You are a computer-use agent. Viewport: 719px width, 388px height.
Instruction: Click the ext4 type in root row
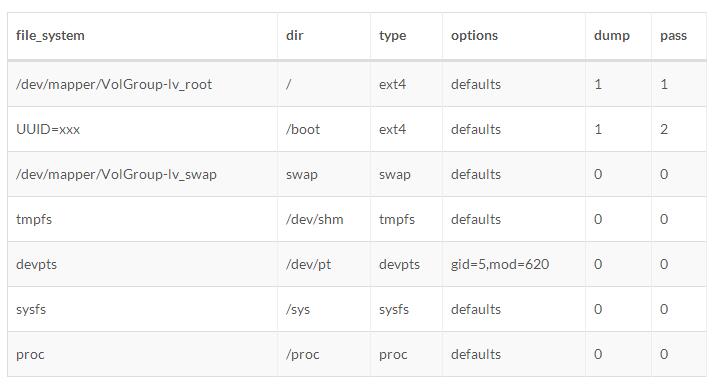pos(393,84)
